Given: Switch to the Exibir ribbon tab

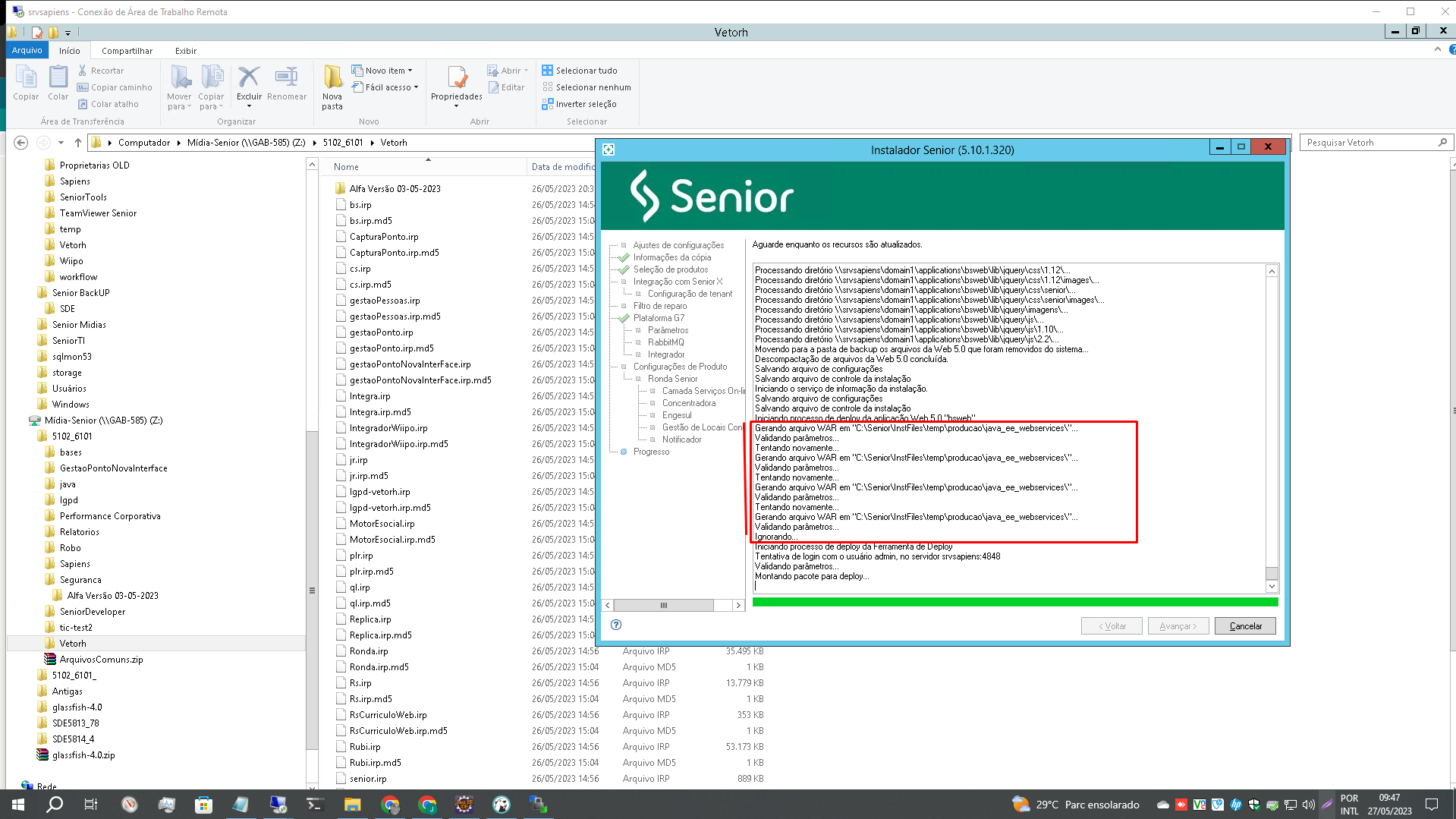Looking at the screenshot, I should tap(186, 51).
